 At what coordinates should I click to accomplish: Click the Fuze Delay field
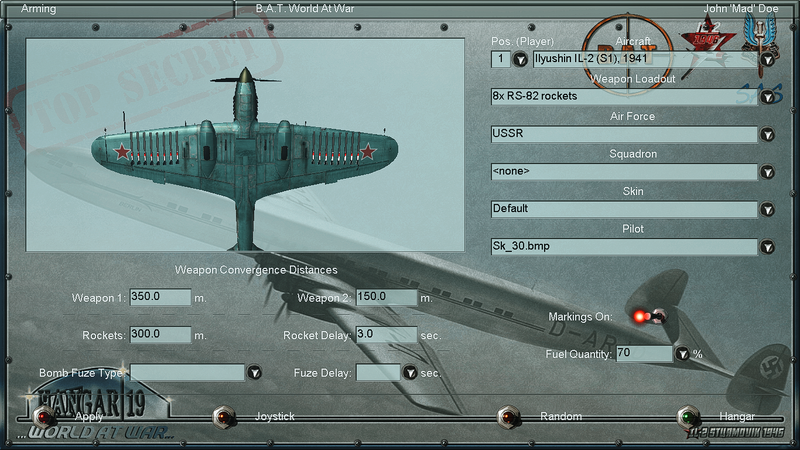pos(378,372)
